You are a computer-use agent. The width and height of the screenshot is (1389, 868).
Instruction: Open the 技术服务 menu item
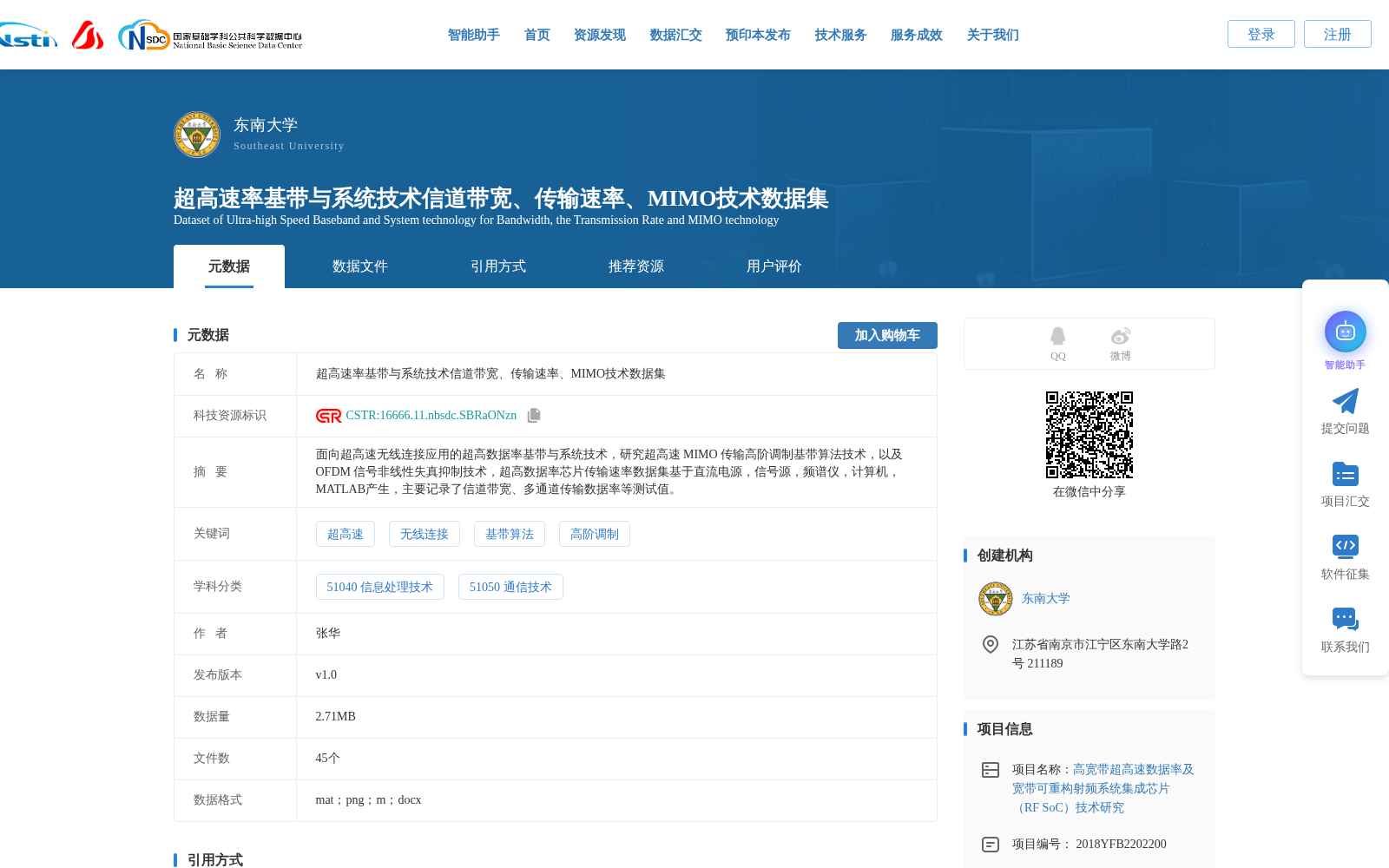coord(841,35)
